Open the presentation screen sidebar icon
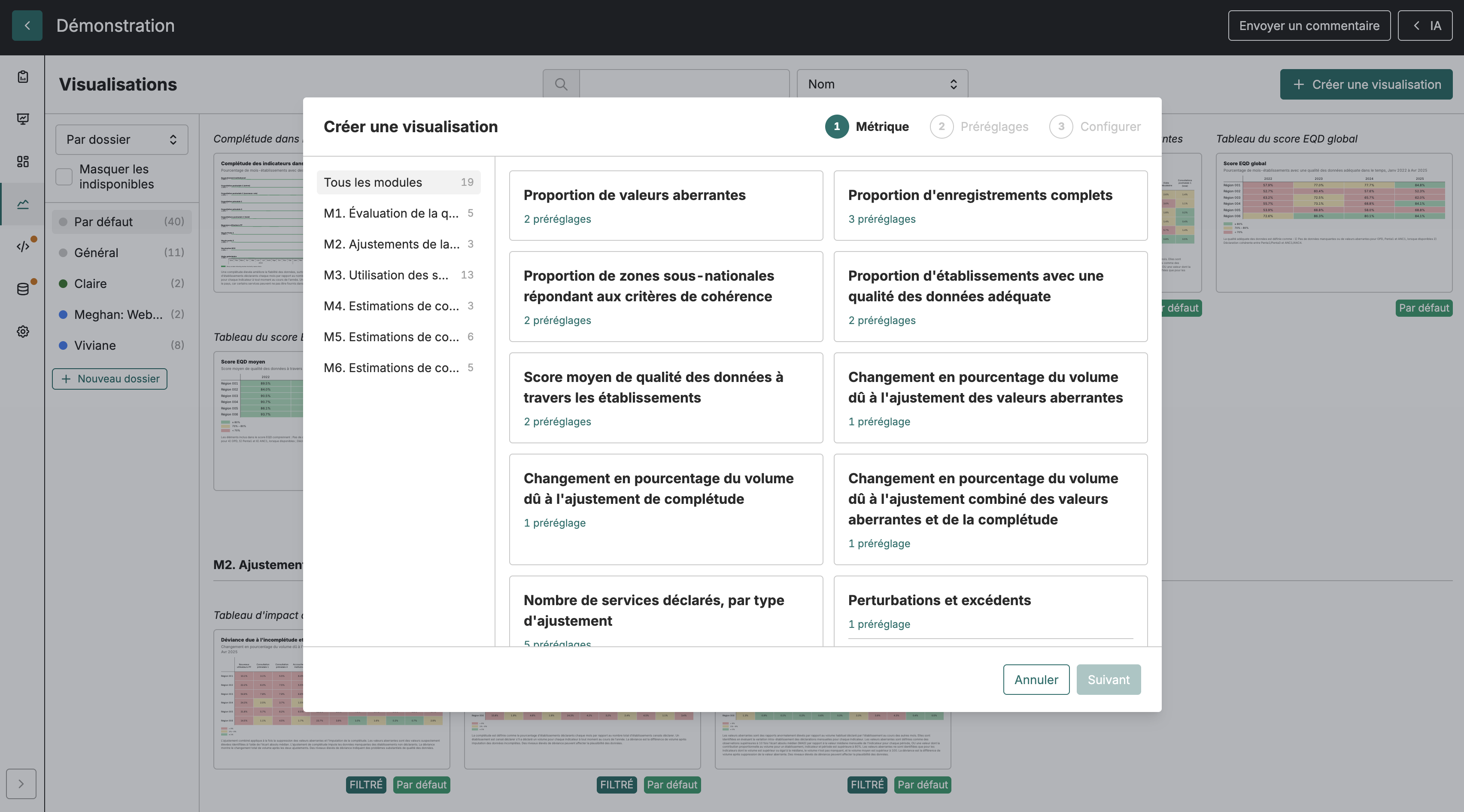1464x812 pixels. click(x=23, y=119)
